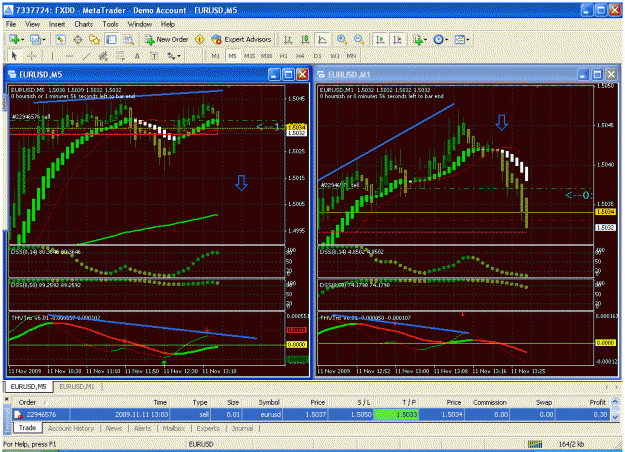625x452 pixels.
Task: Open the Profiles toolbar icon
Action: [35, 39]
